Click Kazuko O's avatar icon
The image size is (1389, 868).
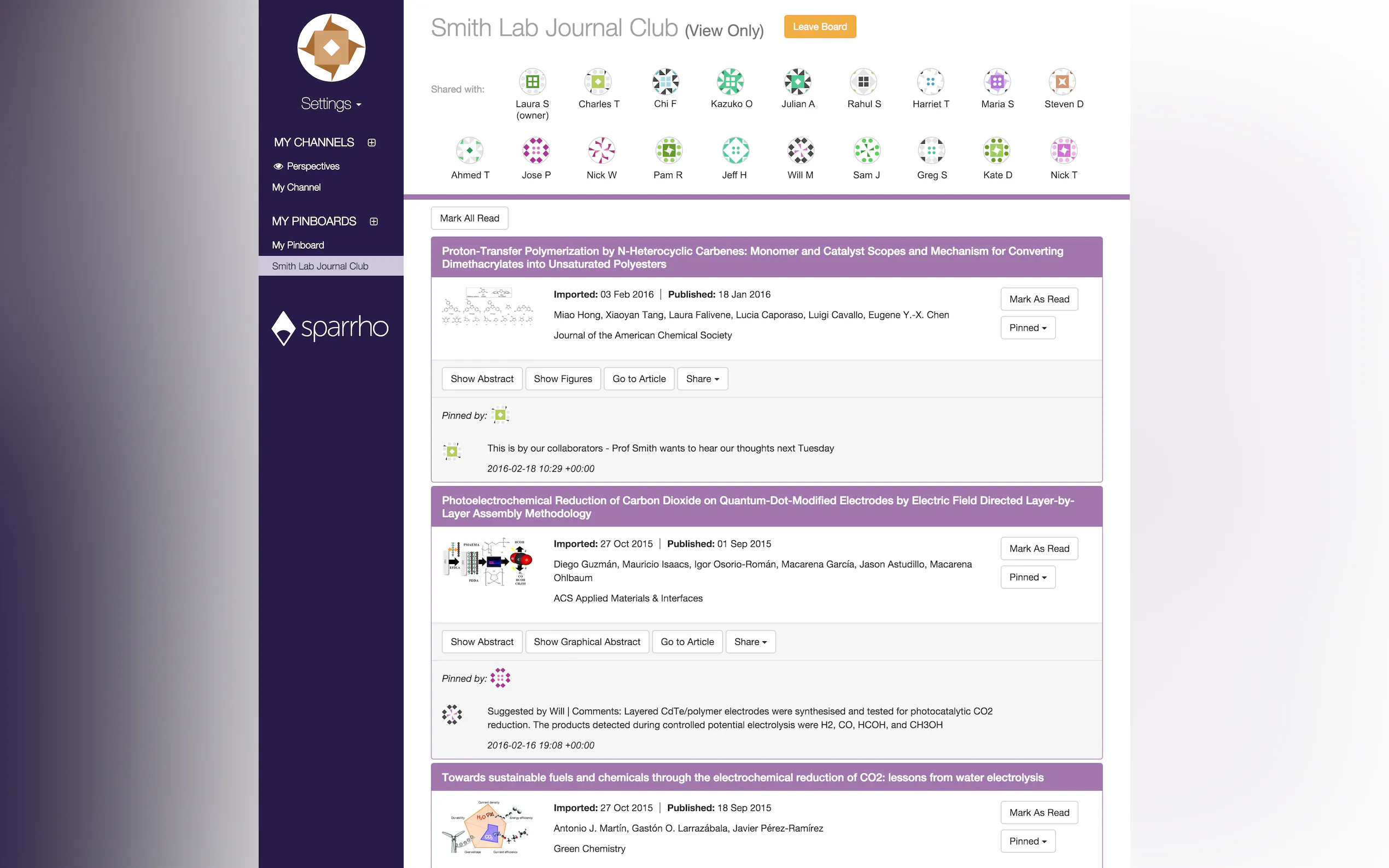click(731, 81)
